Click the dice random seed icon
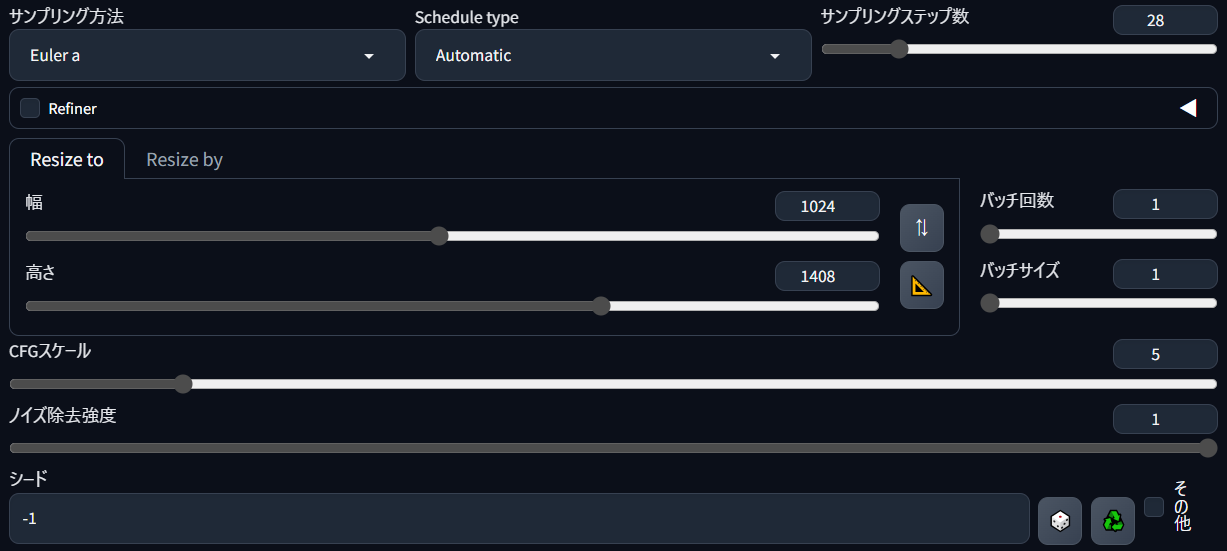Viewport: 1227px width, 551px height. (x=1060, y=521)
